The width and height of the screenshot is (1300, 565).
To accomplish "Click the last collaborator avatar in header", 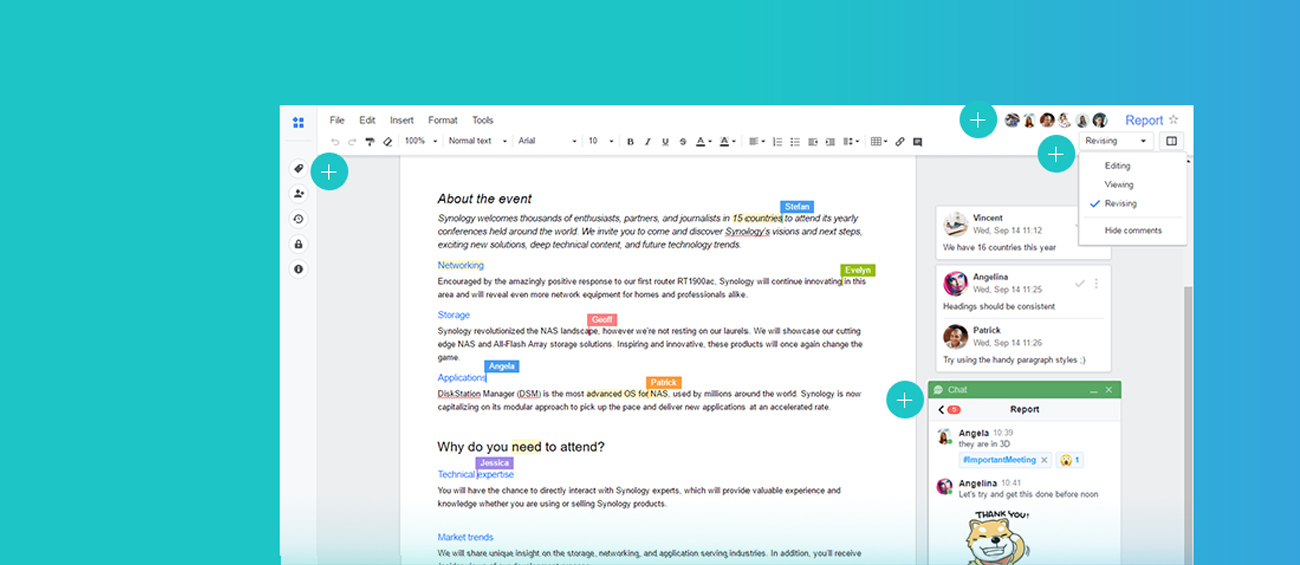I will [x=1100, y=120].
